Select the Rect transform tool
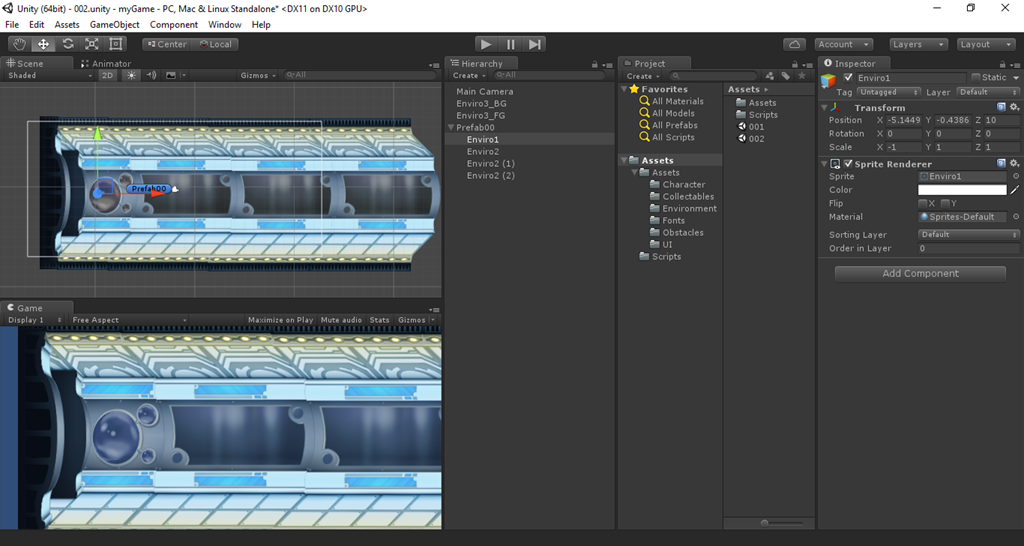1024x546 pixels. (x=116, y=44)
